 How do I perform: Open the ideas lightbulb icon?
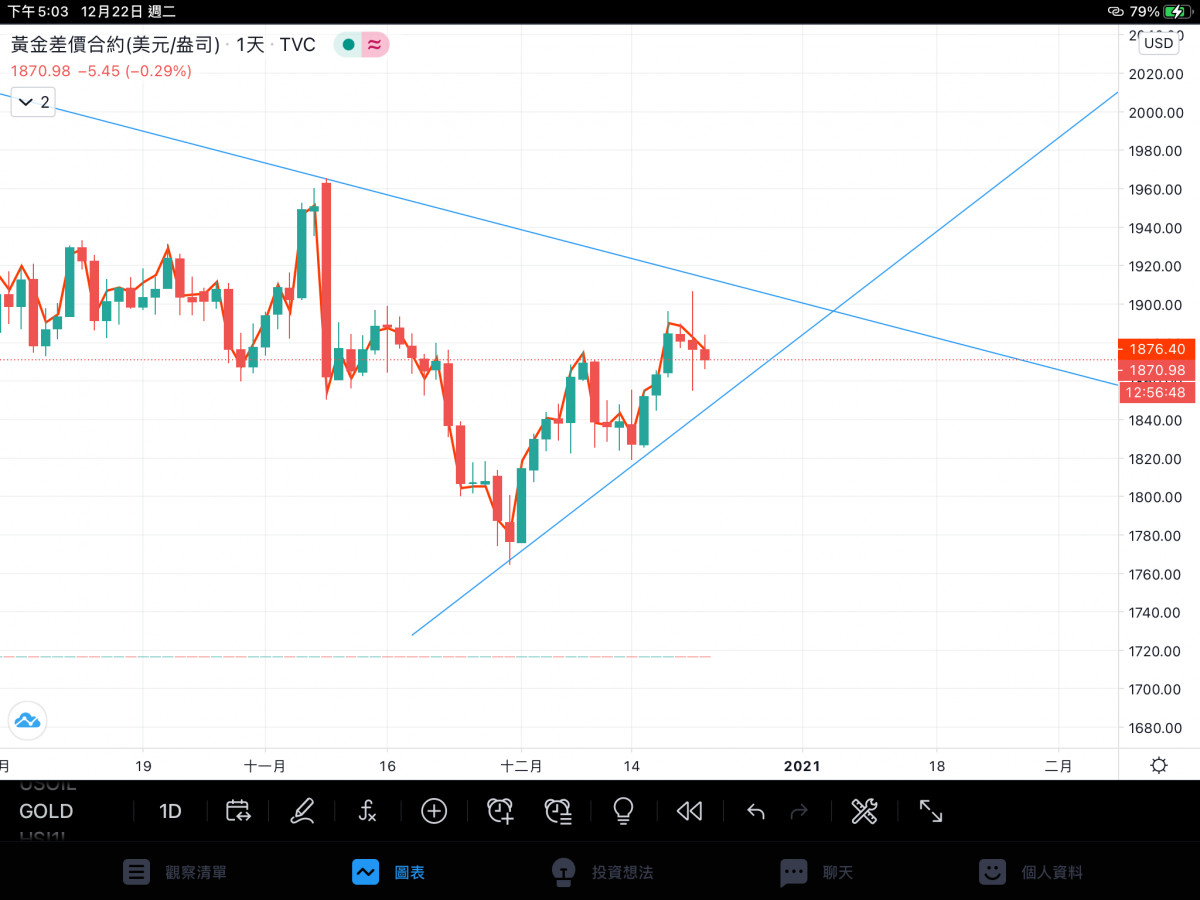(x=623, y=811)
